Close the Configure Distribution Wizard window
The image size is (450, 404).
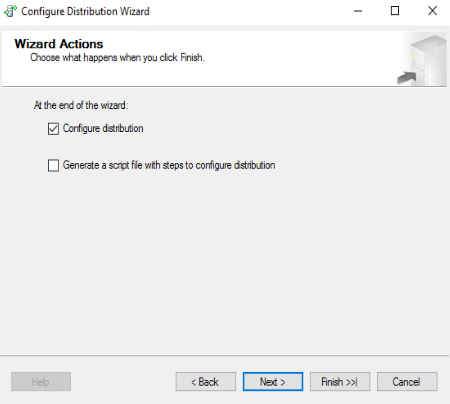[433, 11]
